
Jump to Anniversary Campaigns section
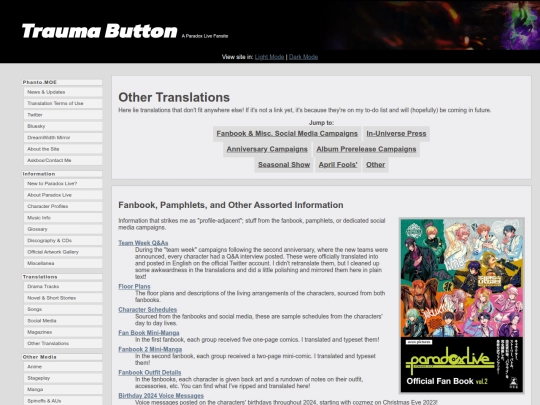coord(267,149)
